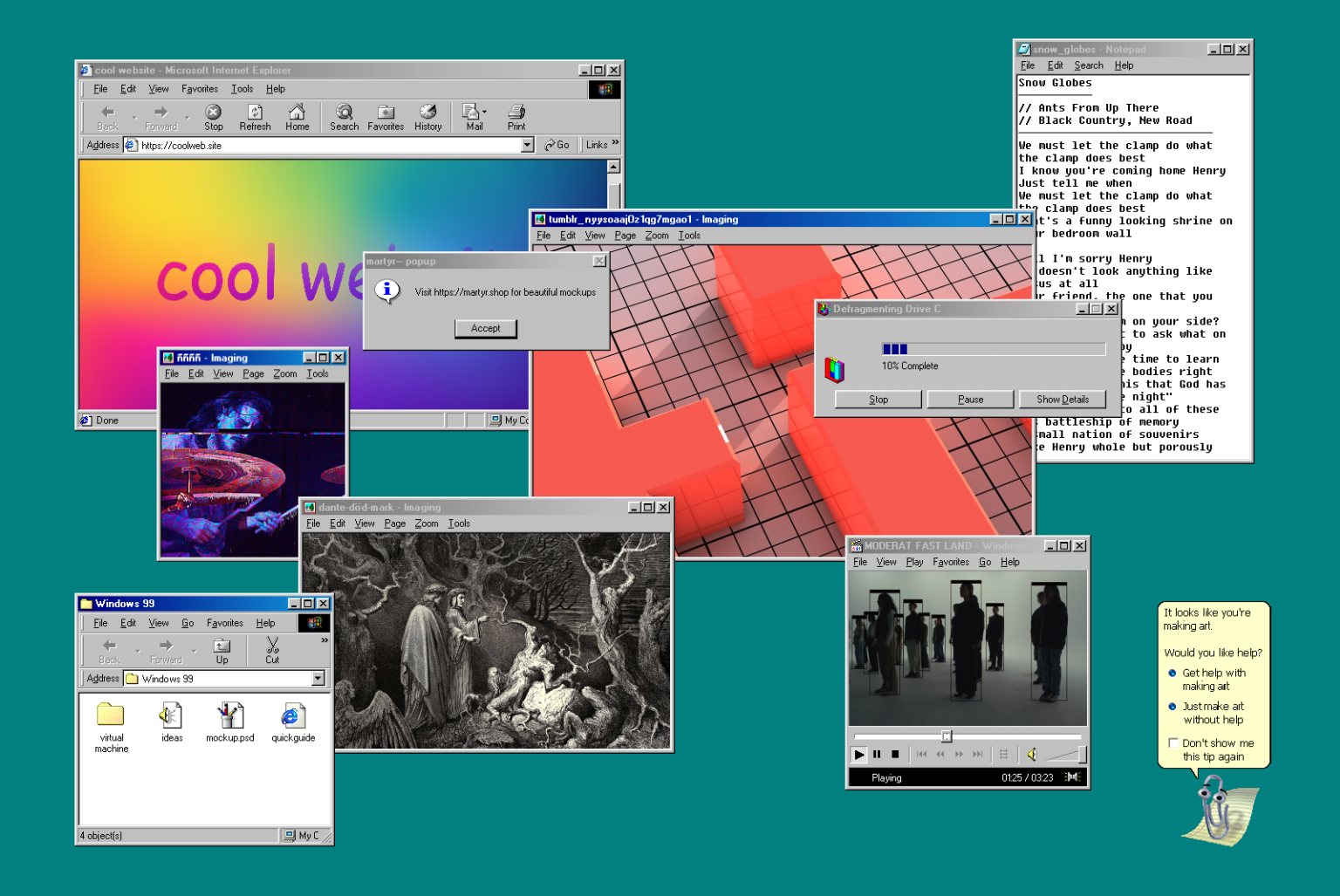Open browser History via the History icon

pyautogui.click(x=427, y=116)
